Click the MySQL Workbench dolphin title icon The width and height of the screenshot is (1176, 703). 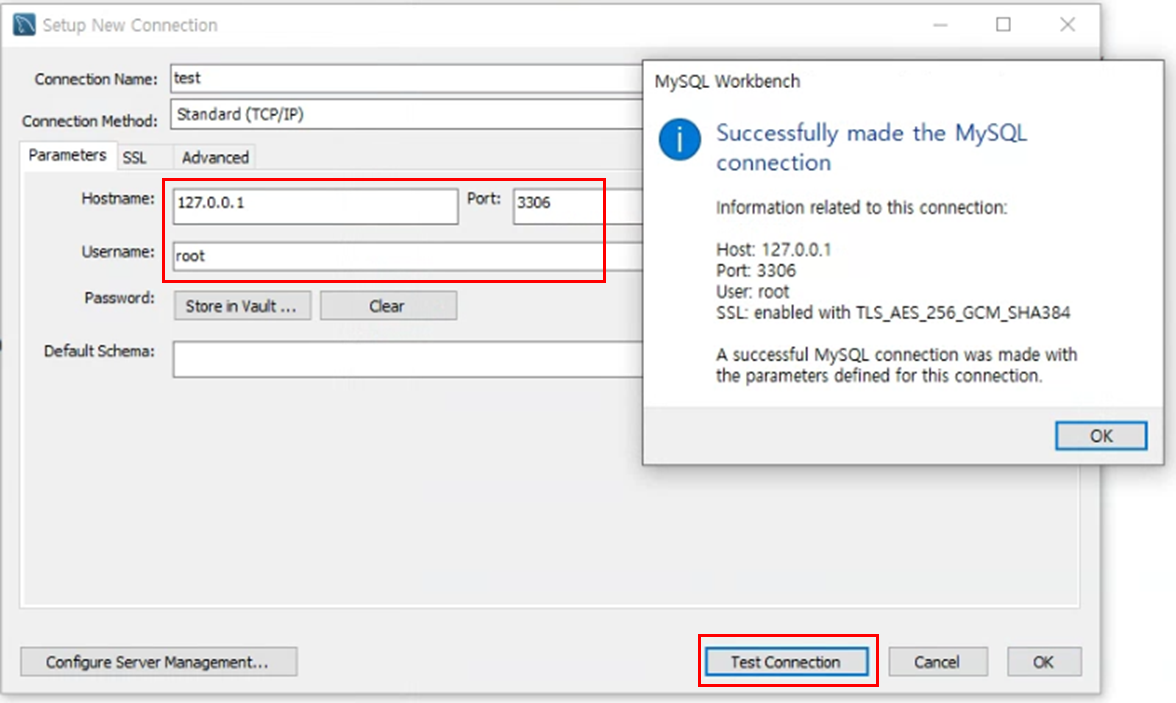coord(24,25)
